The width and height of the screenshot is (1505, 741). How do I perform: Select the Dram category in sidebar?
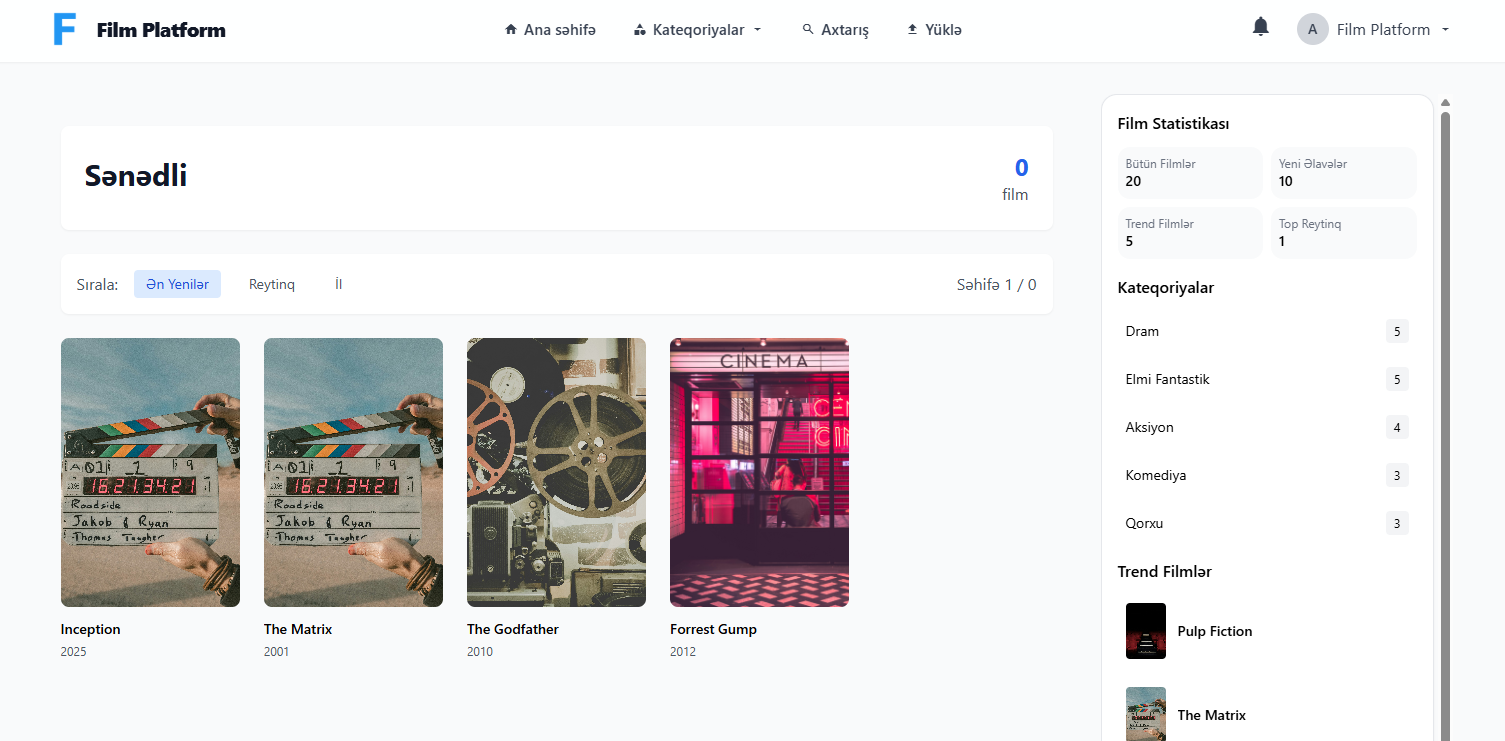click(1142, 331)
